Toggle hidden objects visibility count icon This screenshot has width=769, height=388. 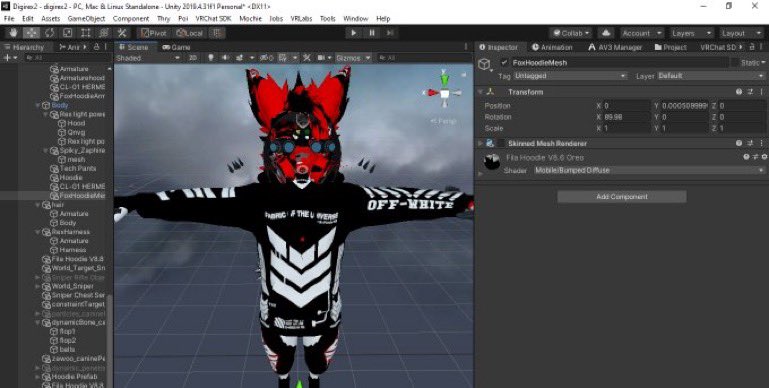point(266,58)
